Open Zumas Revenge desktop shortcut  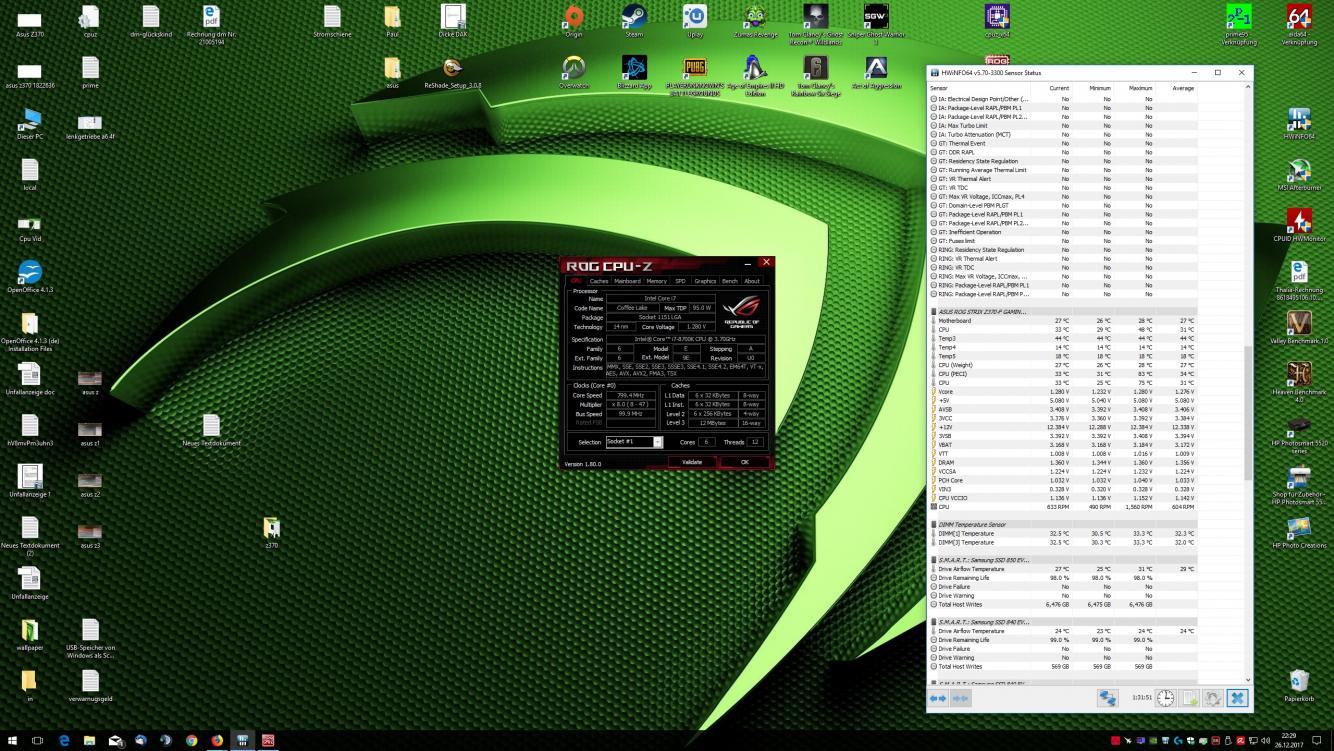tap(756, 22)
